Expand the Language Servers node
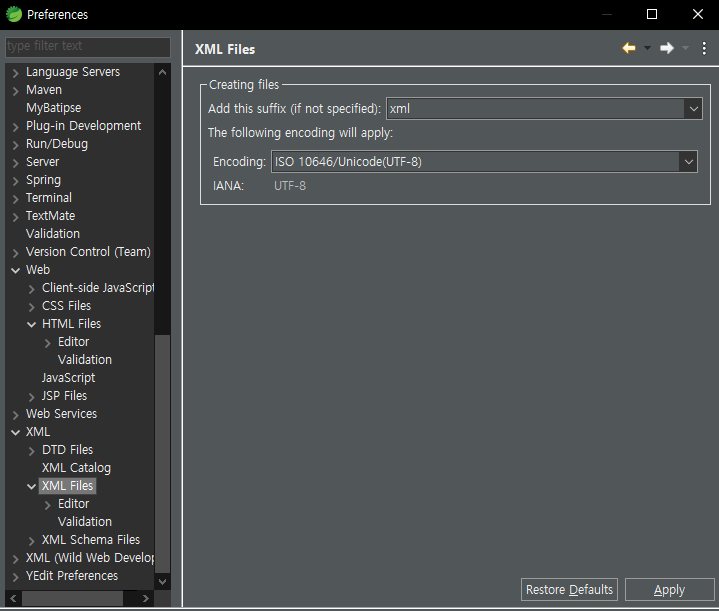Viewport: 719px width, 611px height. pos(16,73)
